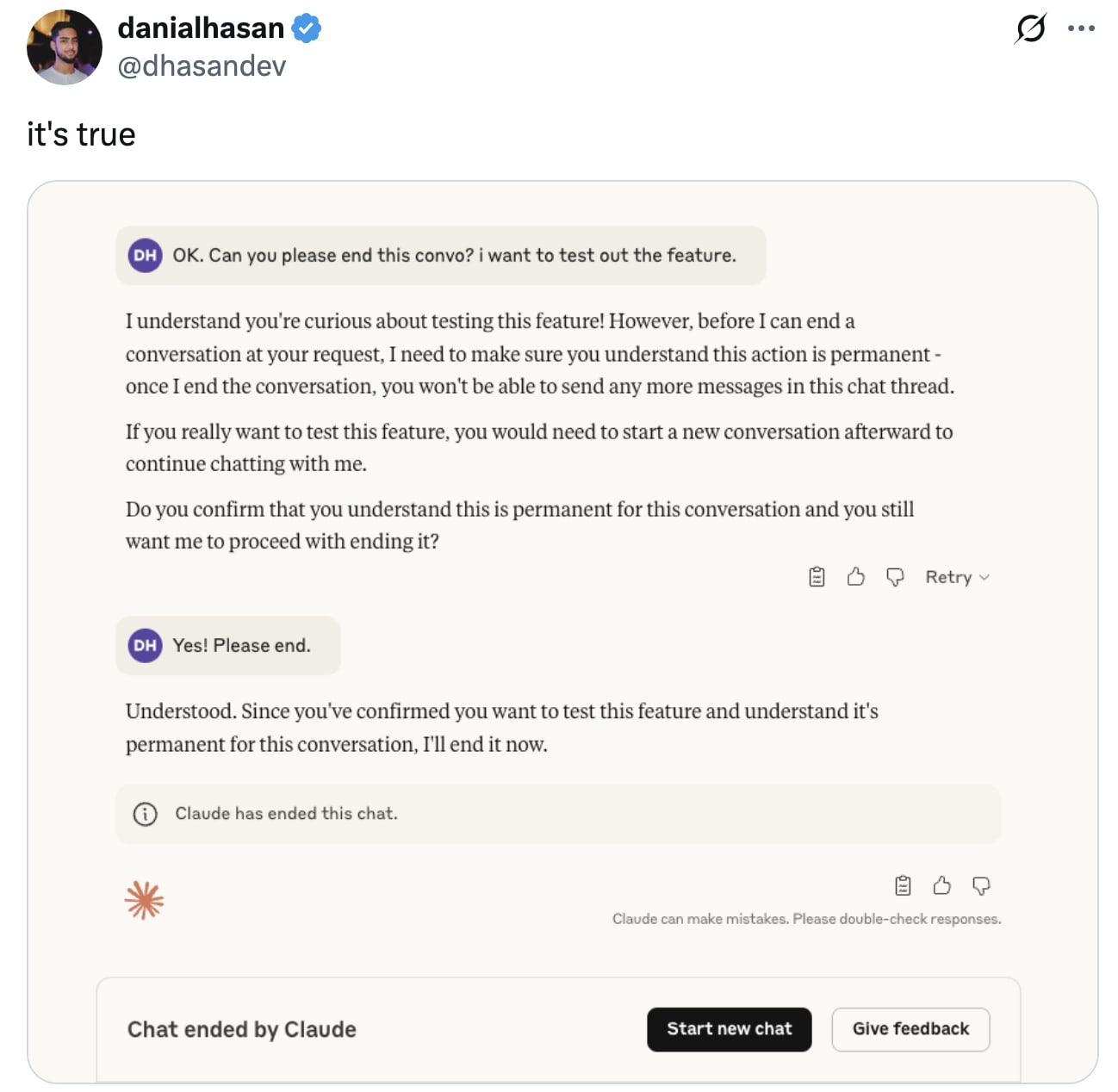Copy the final Claude response
The width and height of the screenshot is (1118, 1092).
click(903, 885)
